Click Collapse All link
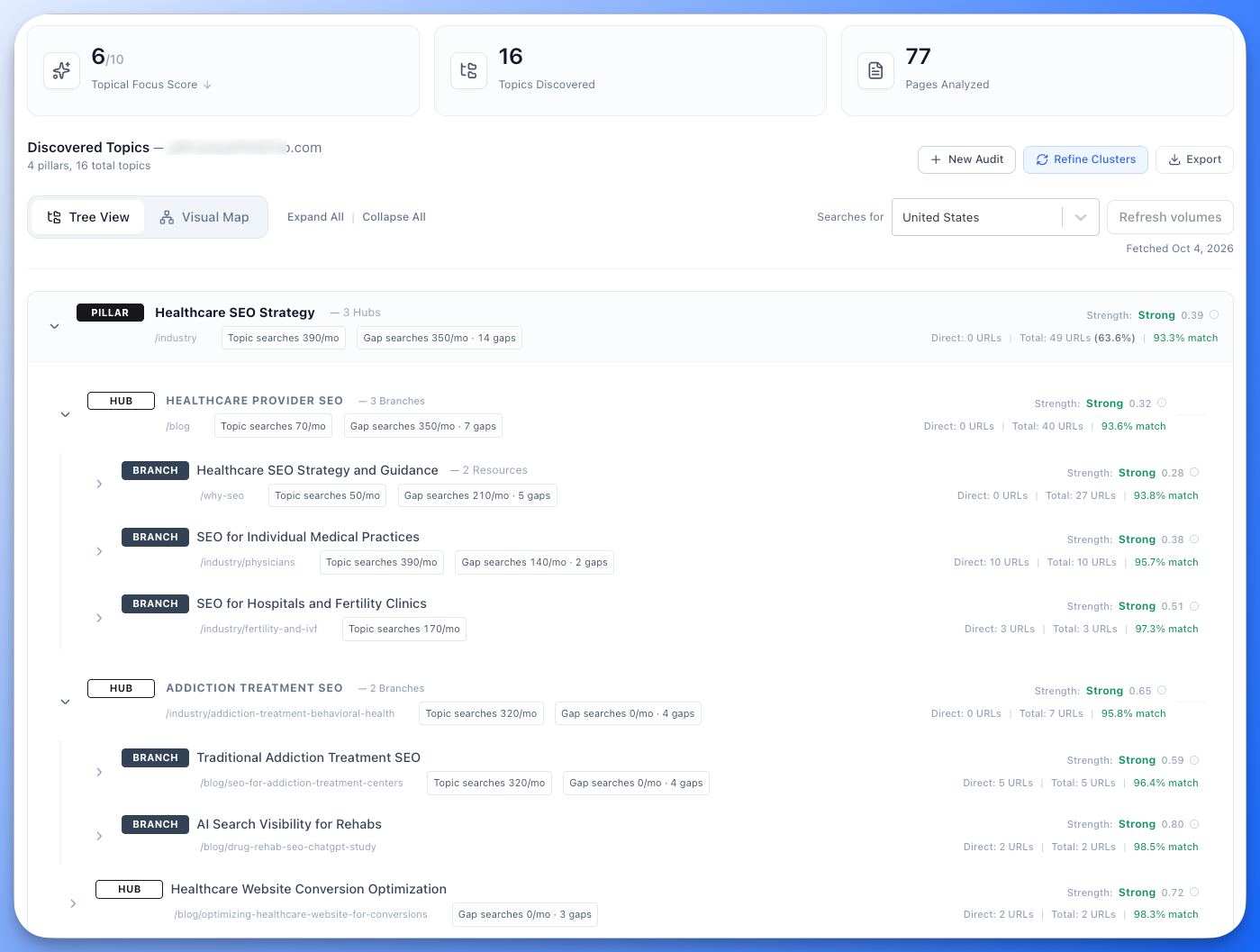 (x=394, y=217)
